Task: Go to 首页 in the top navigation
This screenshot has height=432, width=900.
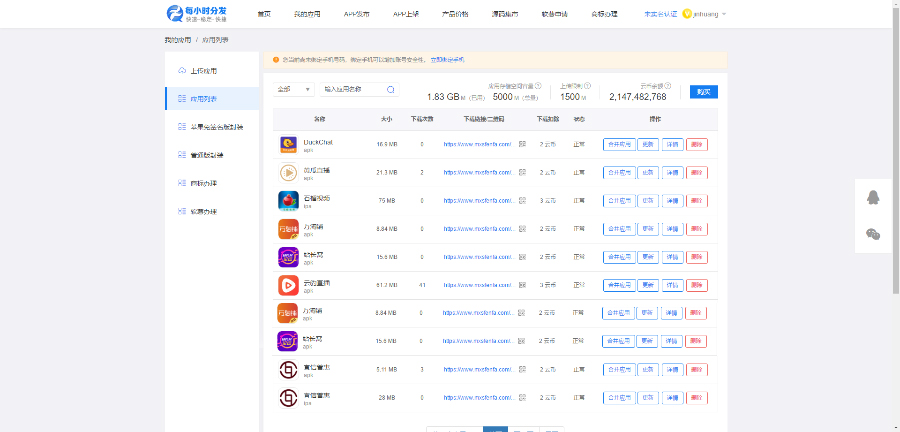Action: pyautogui.click(x=264, y=14)
